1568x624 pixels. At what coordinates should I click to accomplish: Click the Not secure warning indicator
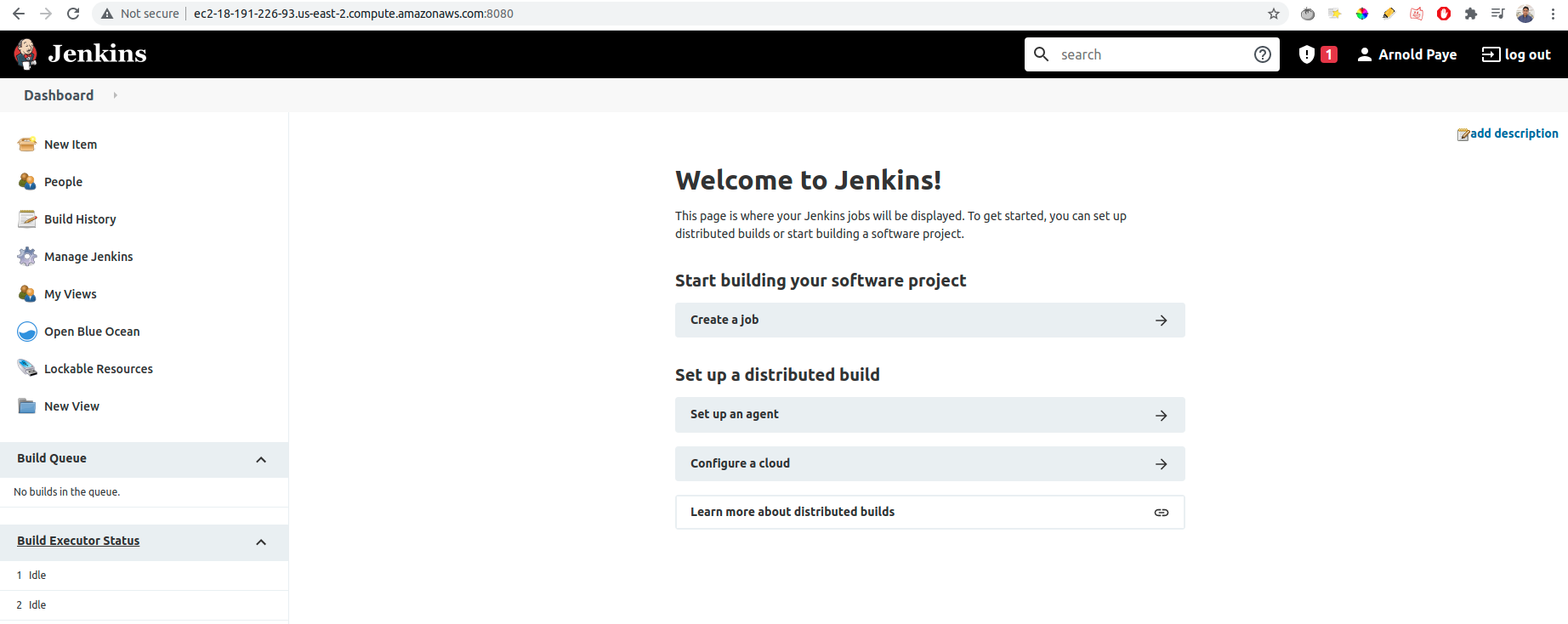[x=140, y=14]
